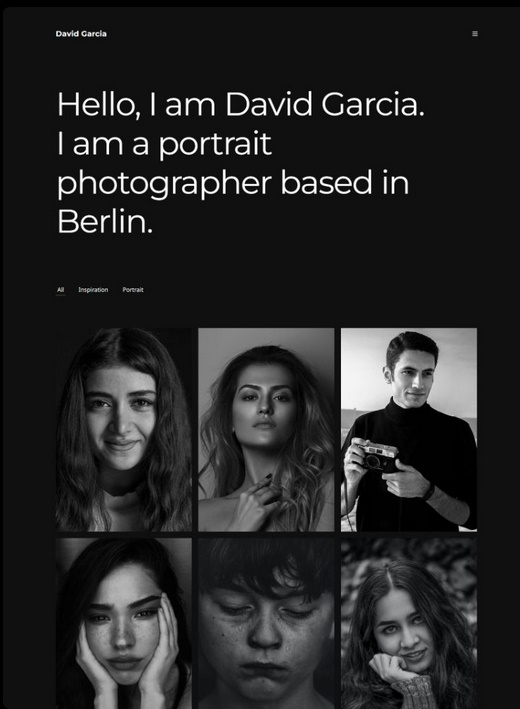Click the 'I am a portrait' headline line

pyautogui.click(x=165, y=144)
